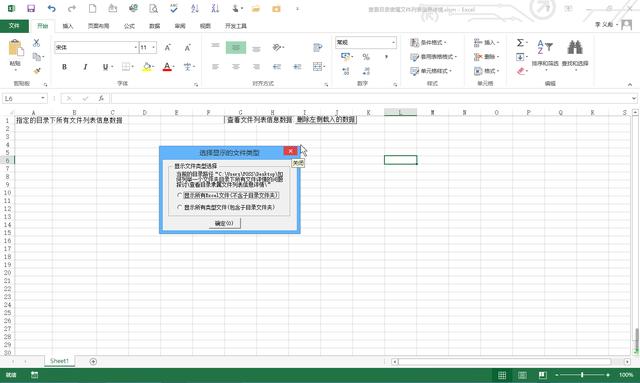The image size is (640, 383).
Task: Add a new sheet with plus button
Action: coord(93,361)
